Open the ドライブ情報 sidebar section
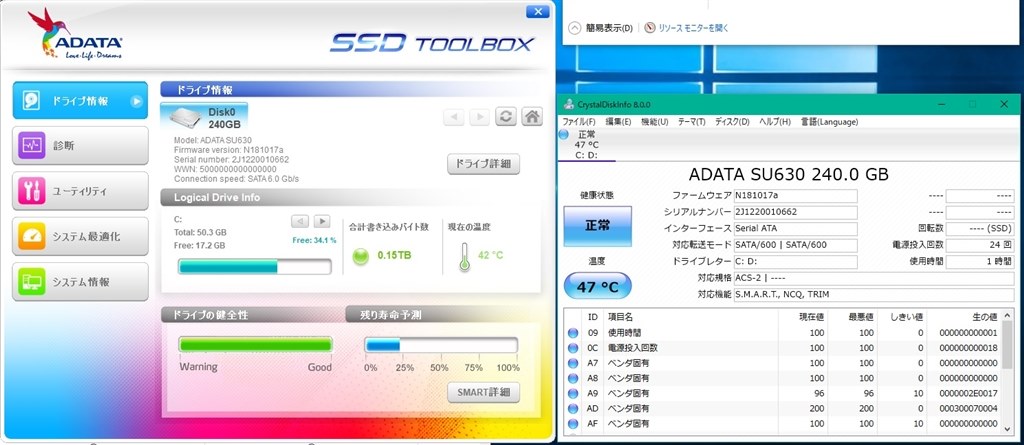Image resolution: width=1024 pixels, height=445 pixels. click(80, 101)
